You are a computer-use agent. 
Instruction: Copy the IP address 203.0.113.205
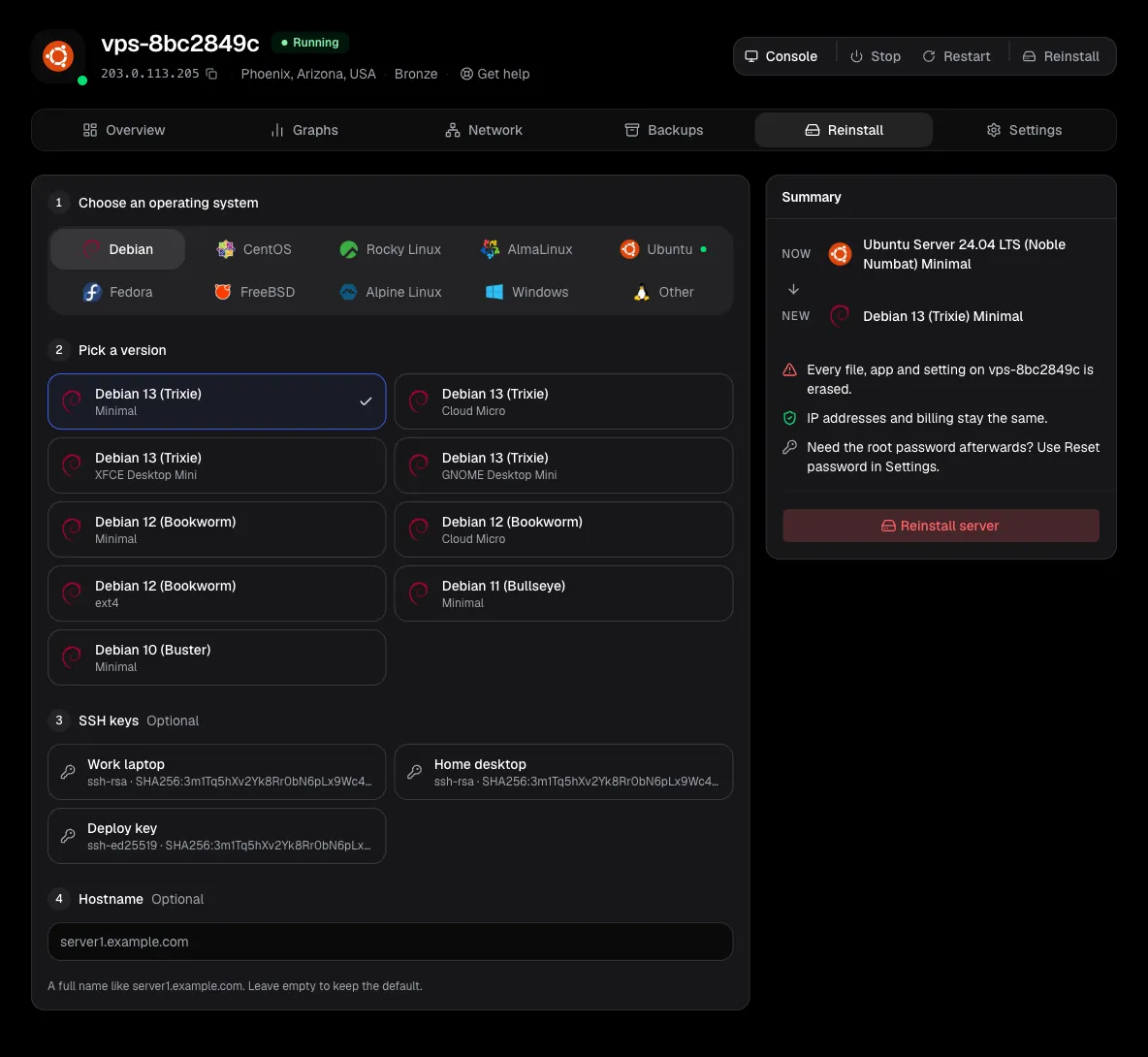[211, 74]
